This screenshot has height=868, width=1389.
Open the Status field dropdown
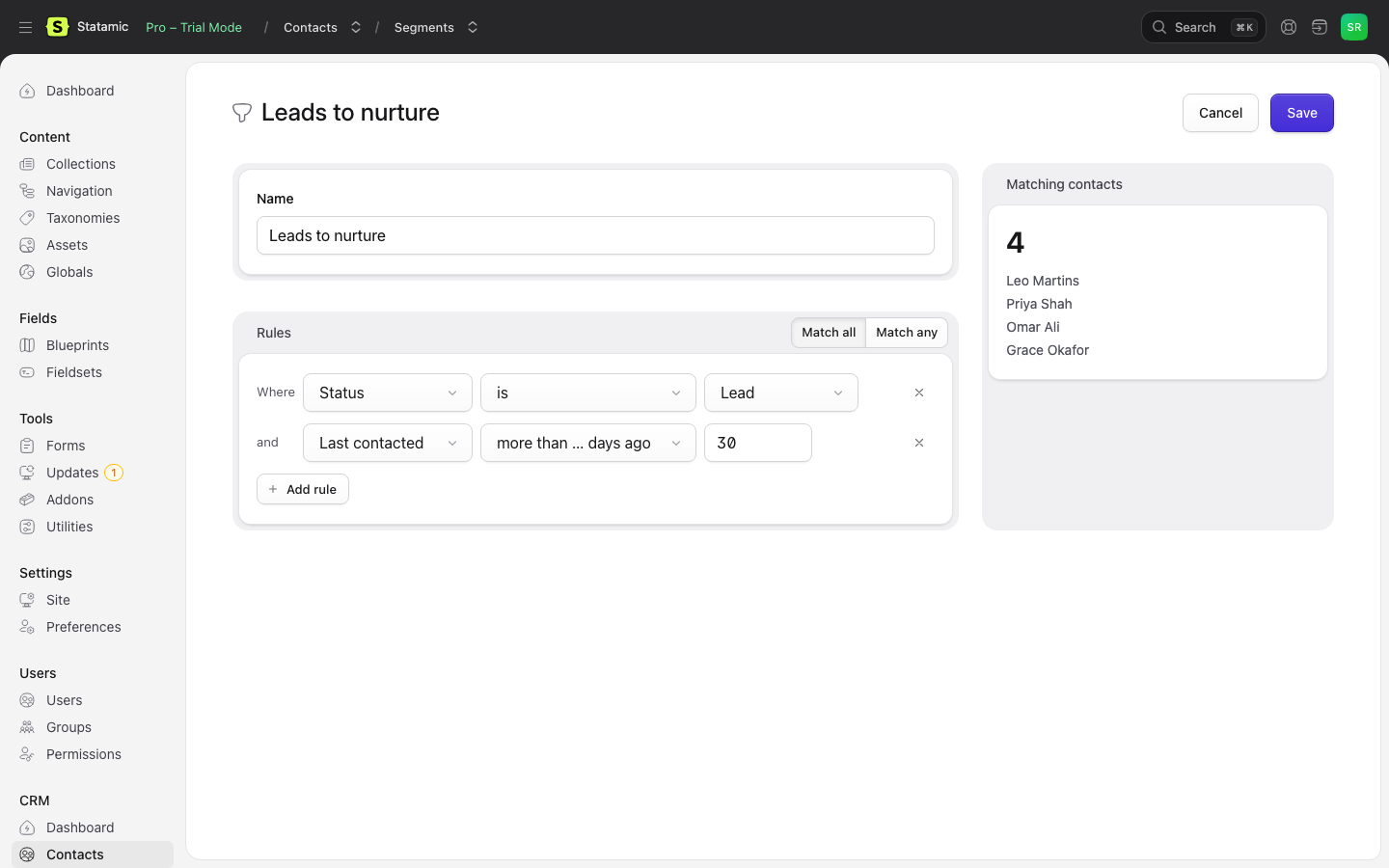pyautogui.click(x=388, y=393)
